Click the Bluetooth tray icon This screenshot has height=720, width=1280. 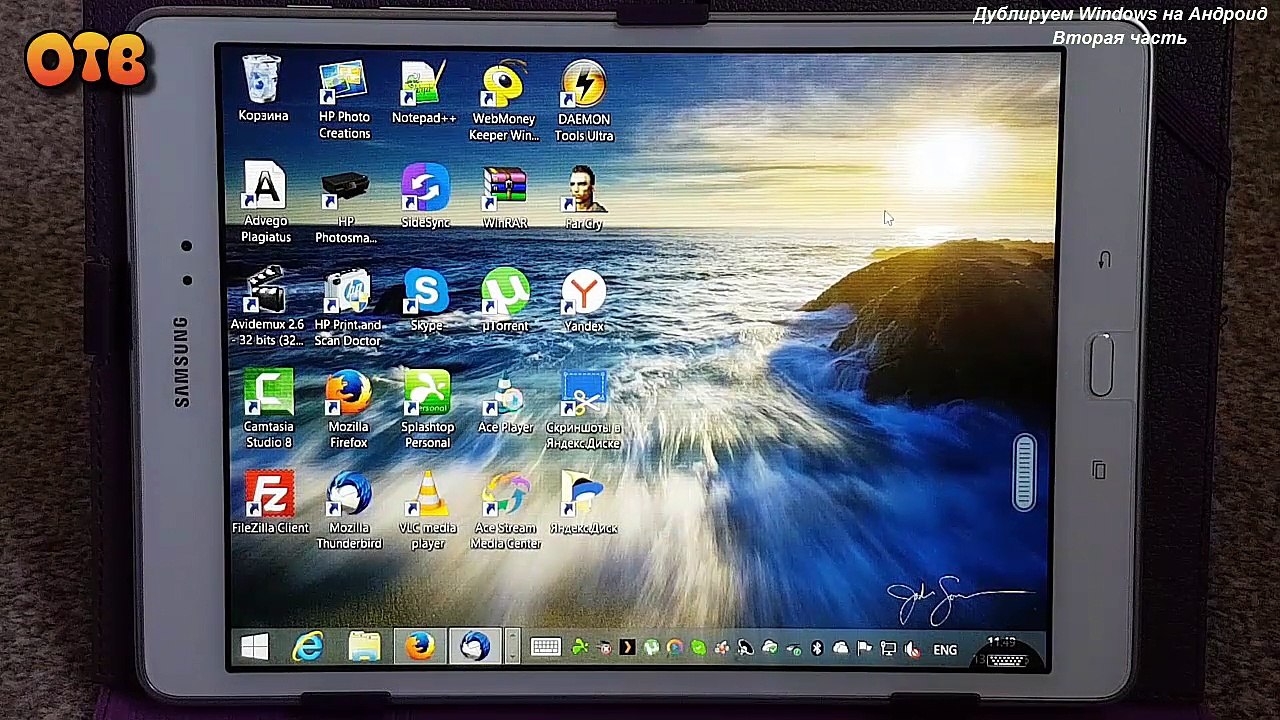(816, 649)
